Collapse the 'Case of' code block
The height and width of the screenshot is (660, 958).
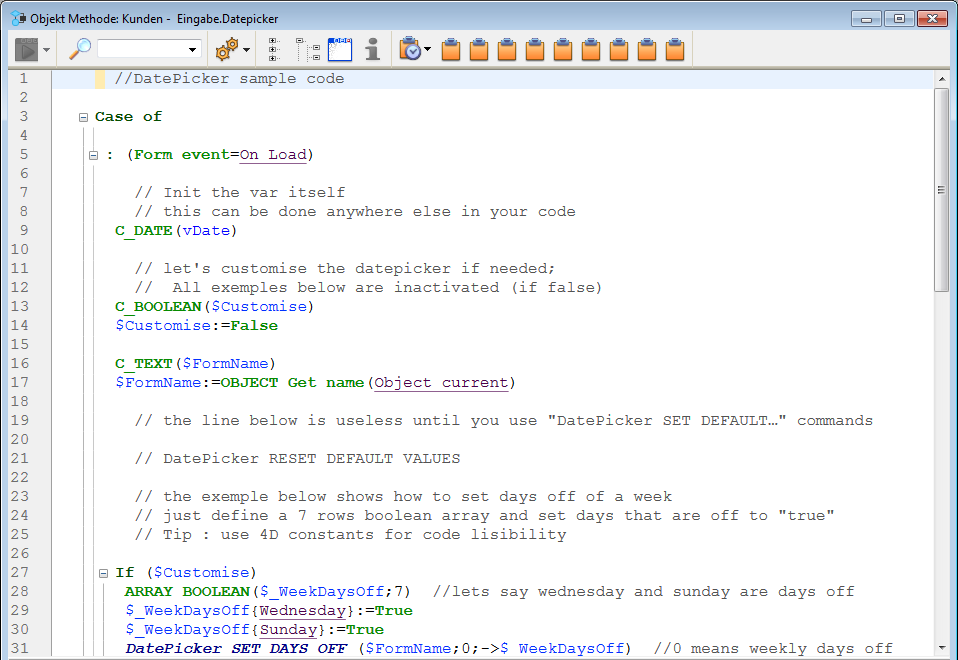[84, 117]
